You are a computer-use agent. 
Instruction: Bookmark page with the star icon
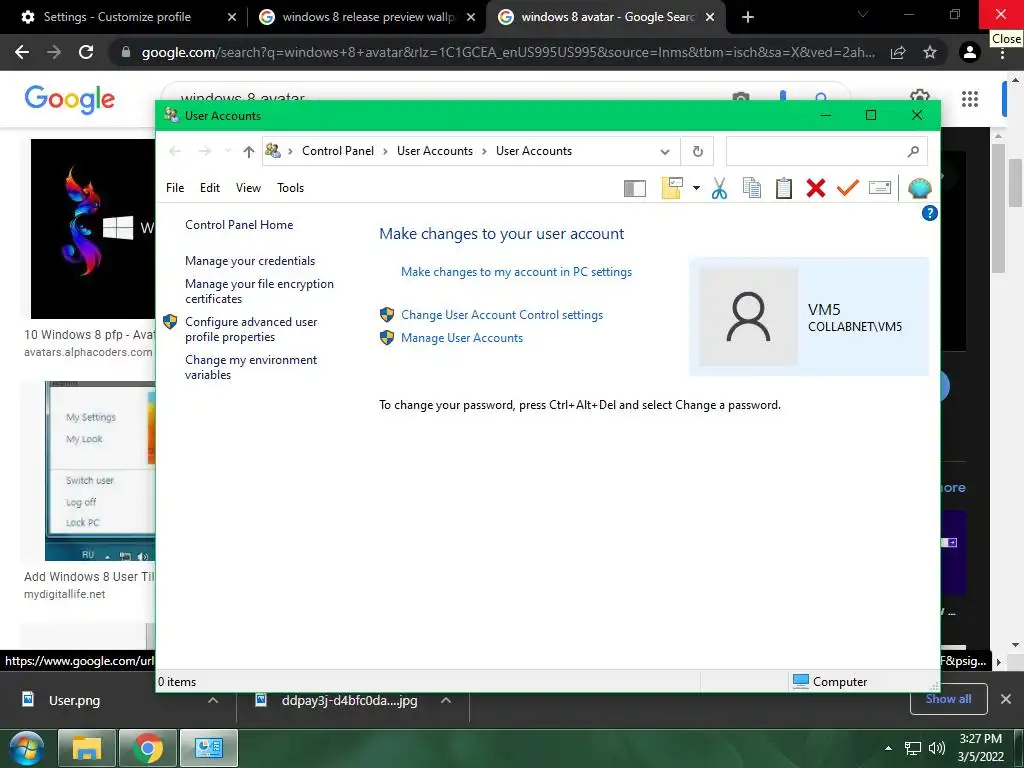[930, 52]
